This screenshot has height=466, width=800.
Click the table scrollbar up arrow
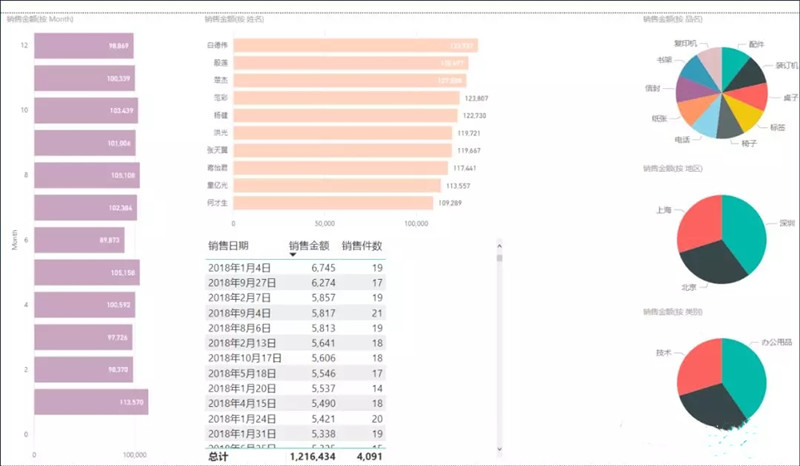pyautogui.click(x=499, y=246)
